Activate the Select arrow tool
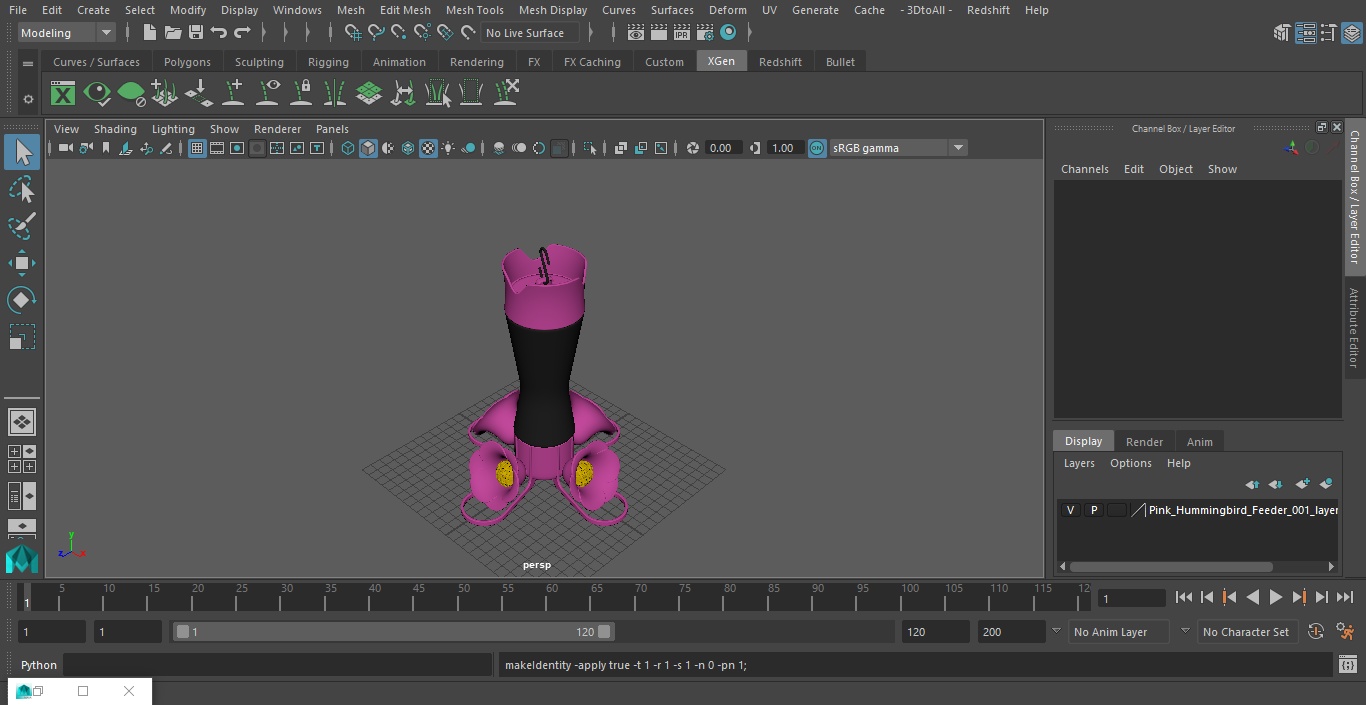 (x=22, y=153)
